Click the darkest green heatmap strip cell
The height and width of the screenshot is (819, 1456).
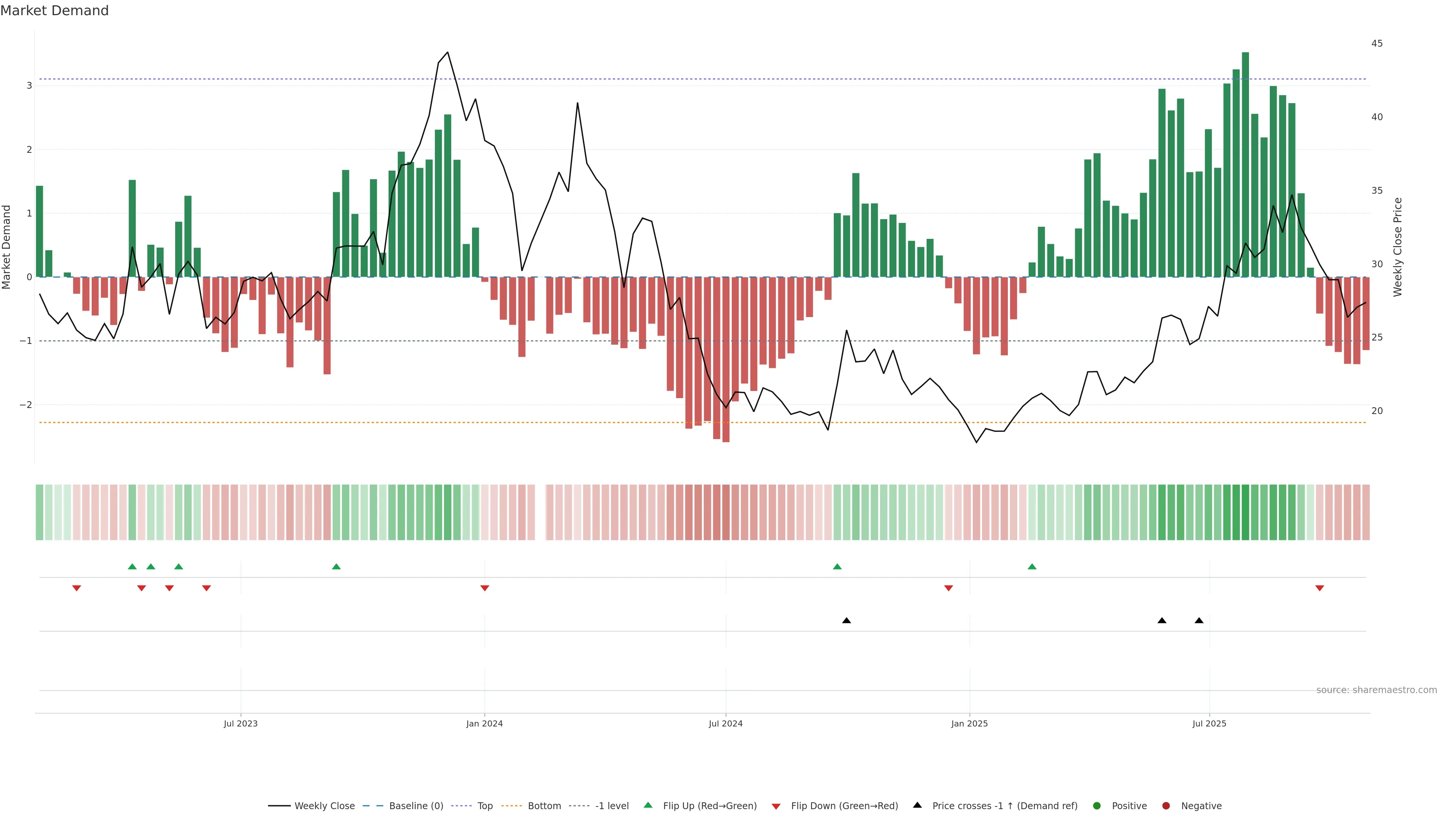tap(1245, 512)
